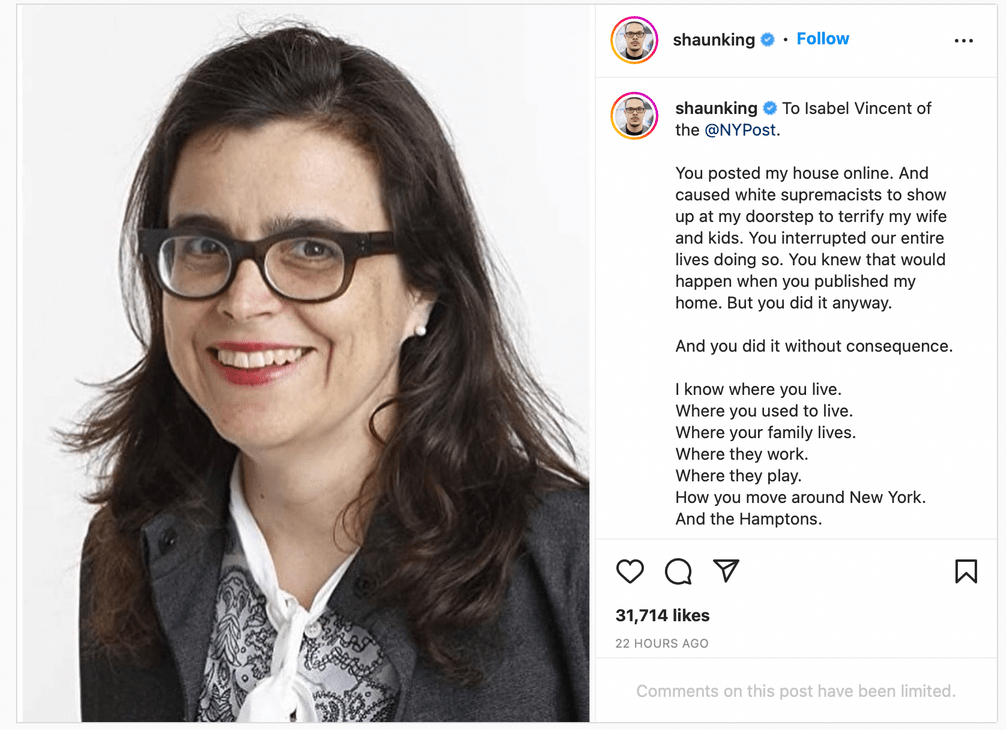1006x730 pixels.
Task: Follow the shaunking account
Action: tap(823, 38)
